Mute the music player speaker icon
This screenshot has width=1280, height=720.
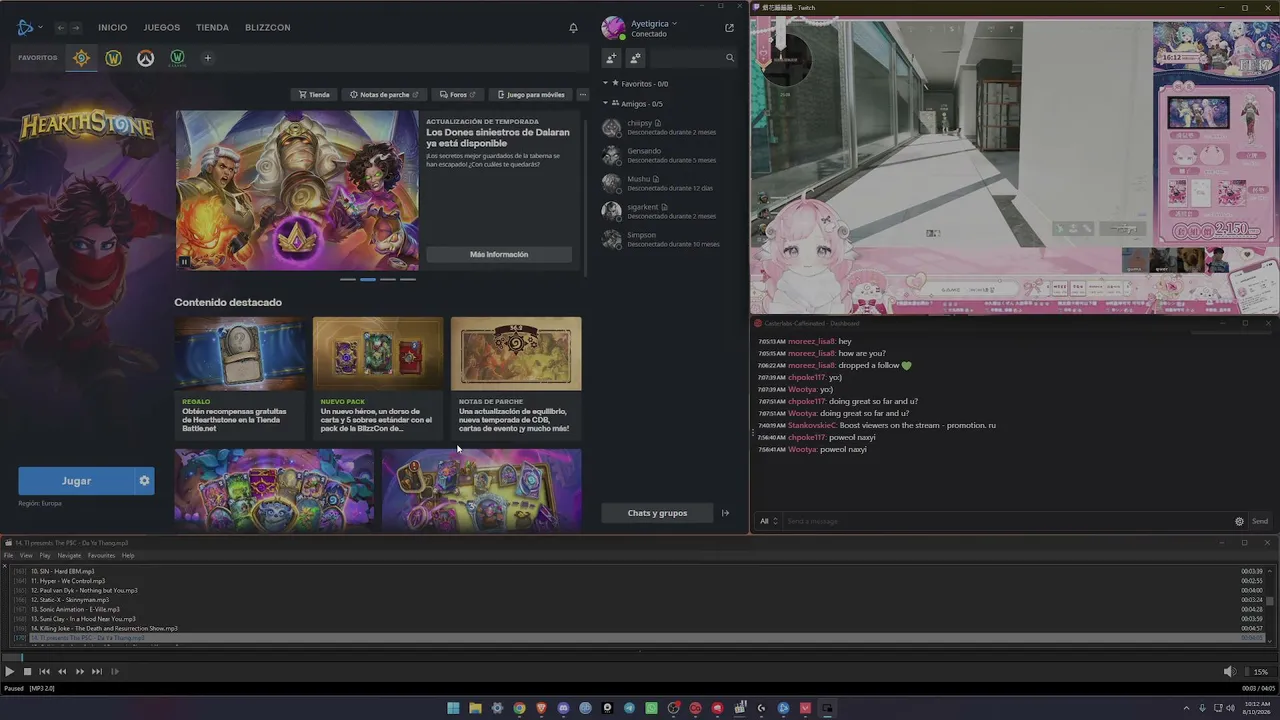[x=1230, y=672]
